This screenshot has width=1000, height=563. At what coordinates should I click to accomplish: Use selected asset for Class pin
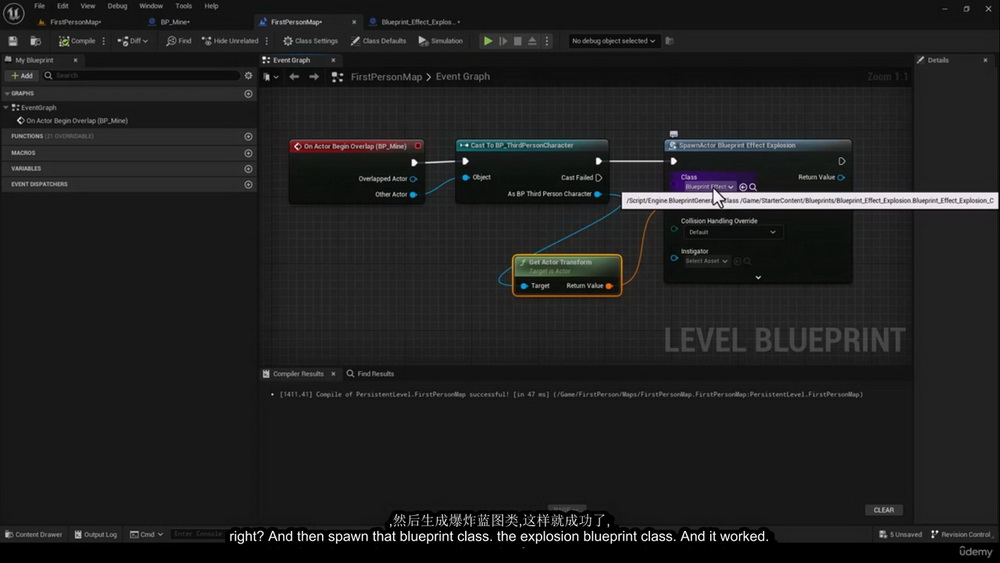[743, 187]
